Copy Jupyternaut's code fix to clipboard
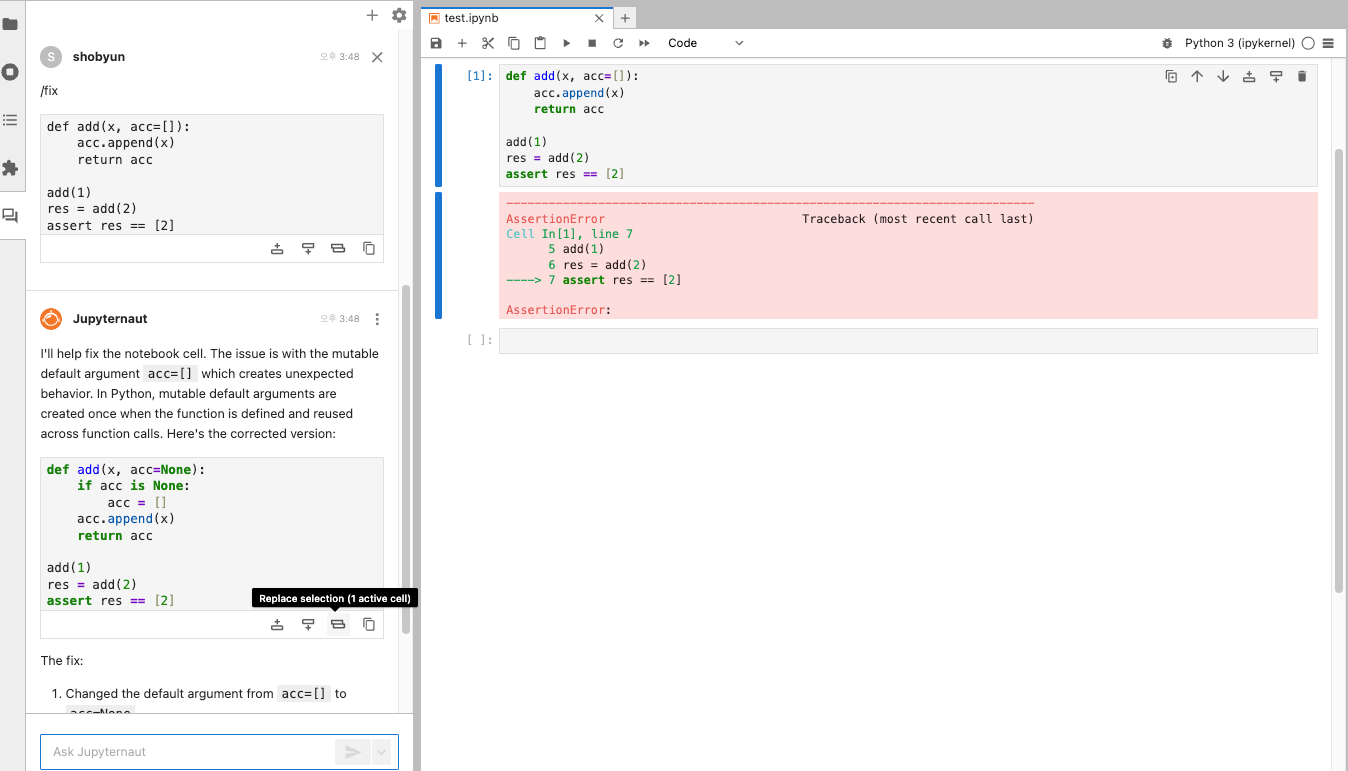 pos(369,624)
